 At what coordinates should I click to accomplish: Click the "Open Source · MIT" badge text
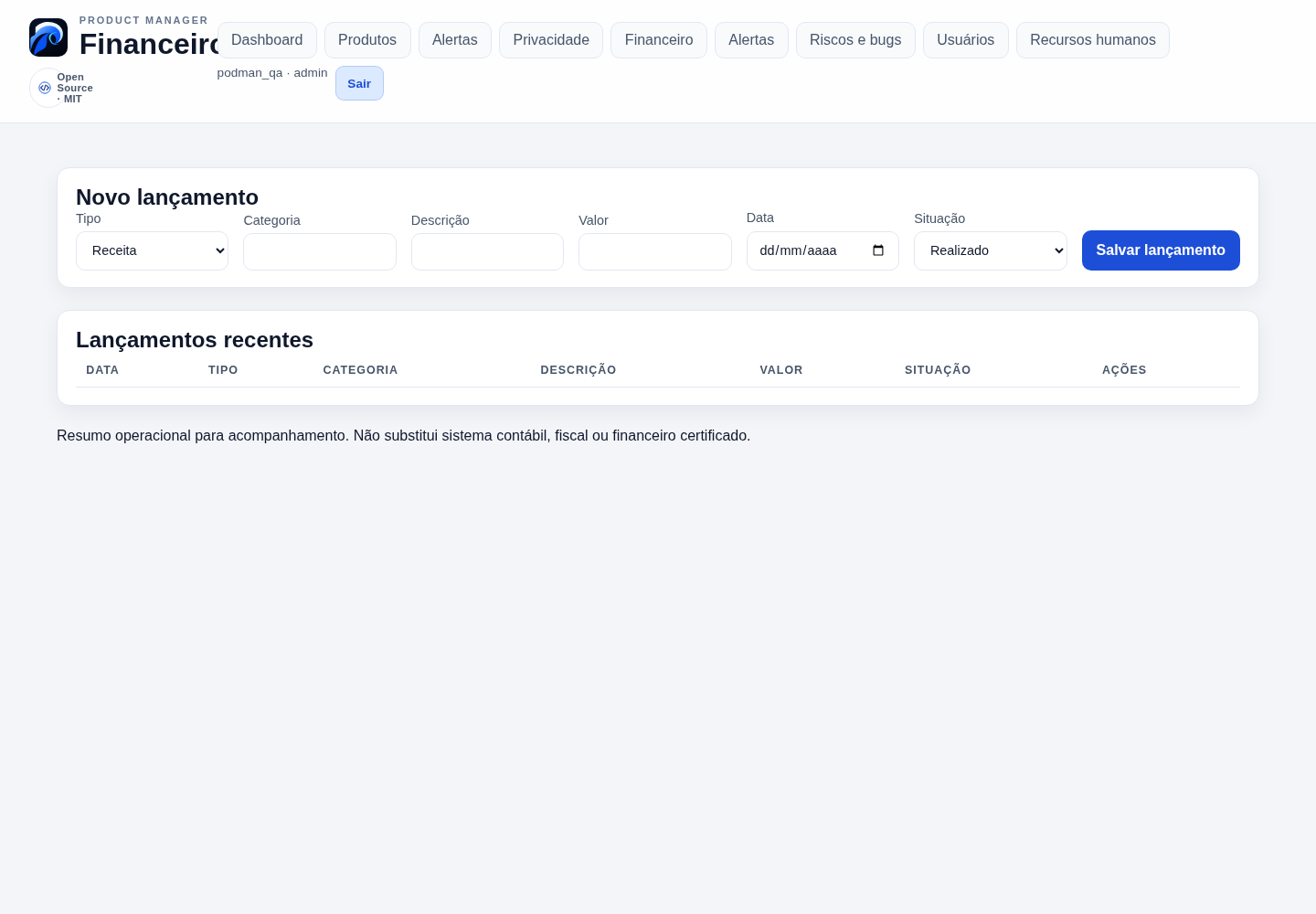click(75, 88)
